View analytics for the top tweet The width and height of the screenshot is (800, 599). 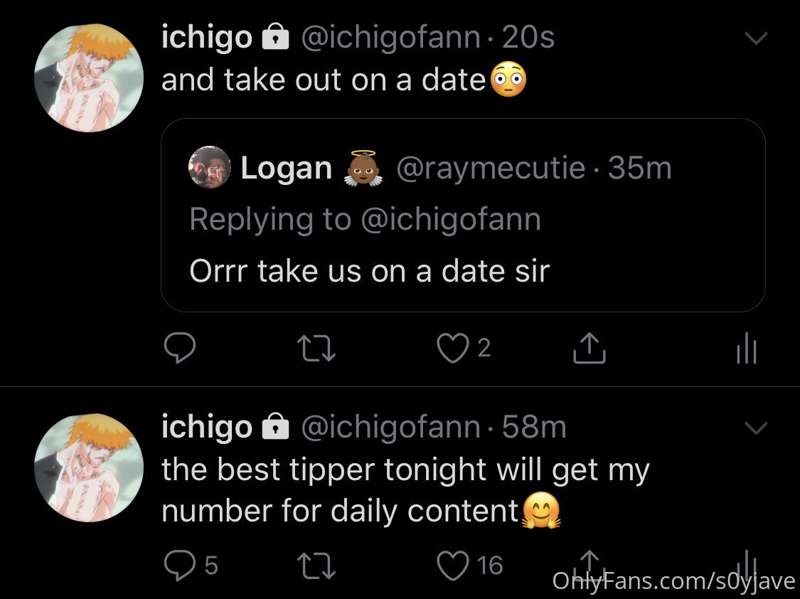pyautogui.click(x=746, y=348)
